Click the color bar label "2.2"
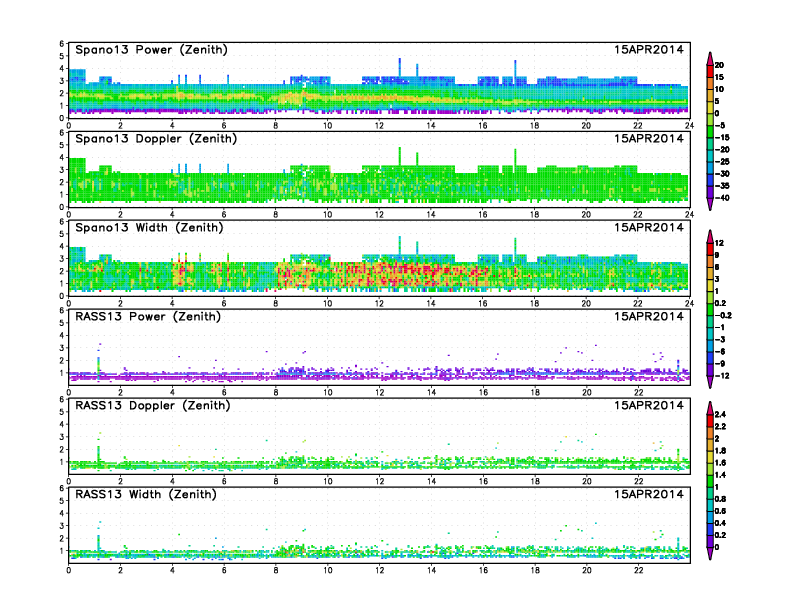 tap(721, 427)
